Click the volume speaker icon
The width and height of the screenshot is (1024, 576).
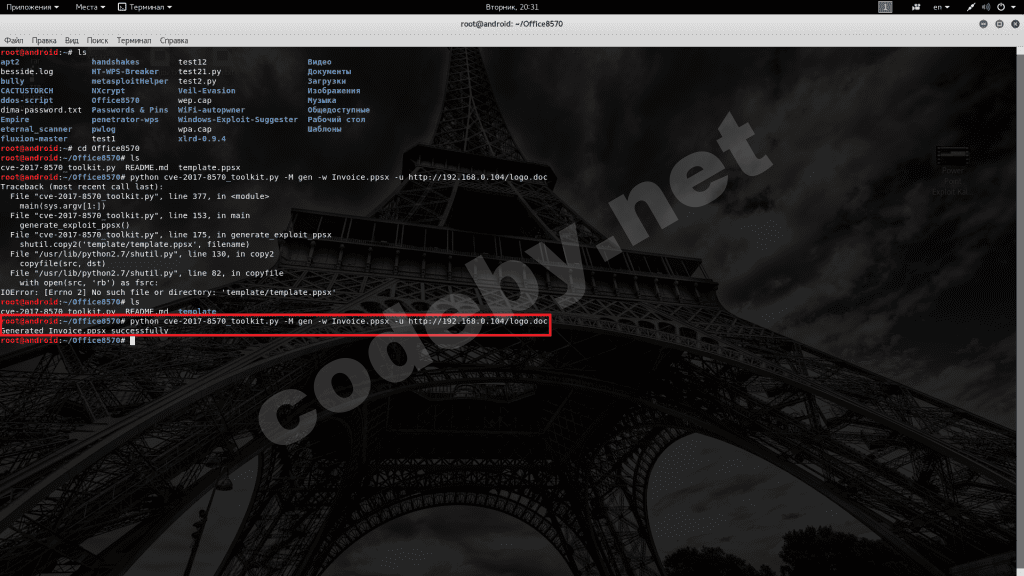click(985, 7)
